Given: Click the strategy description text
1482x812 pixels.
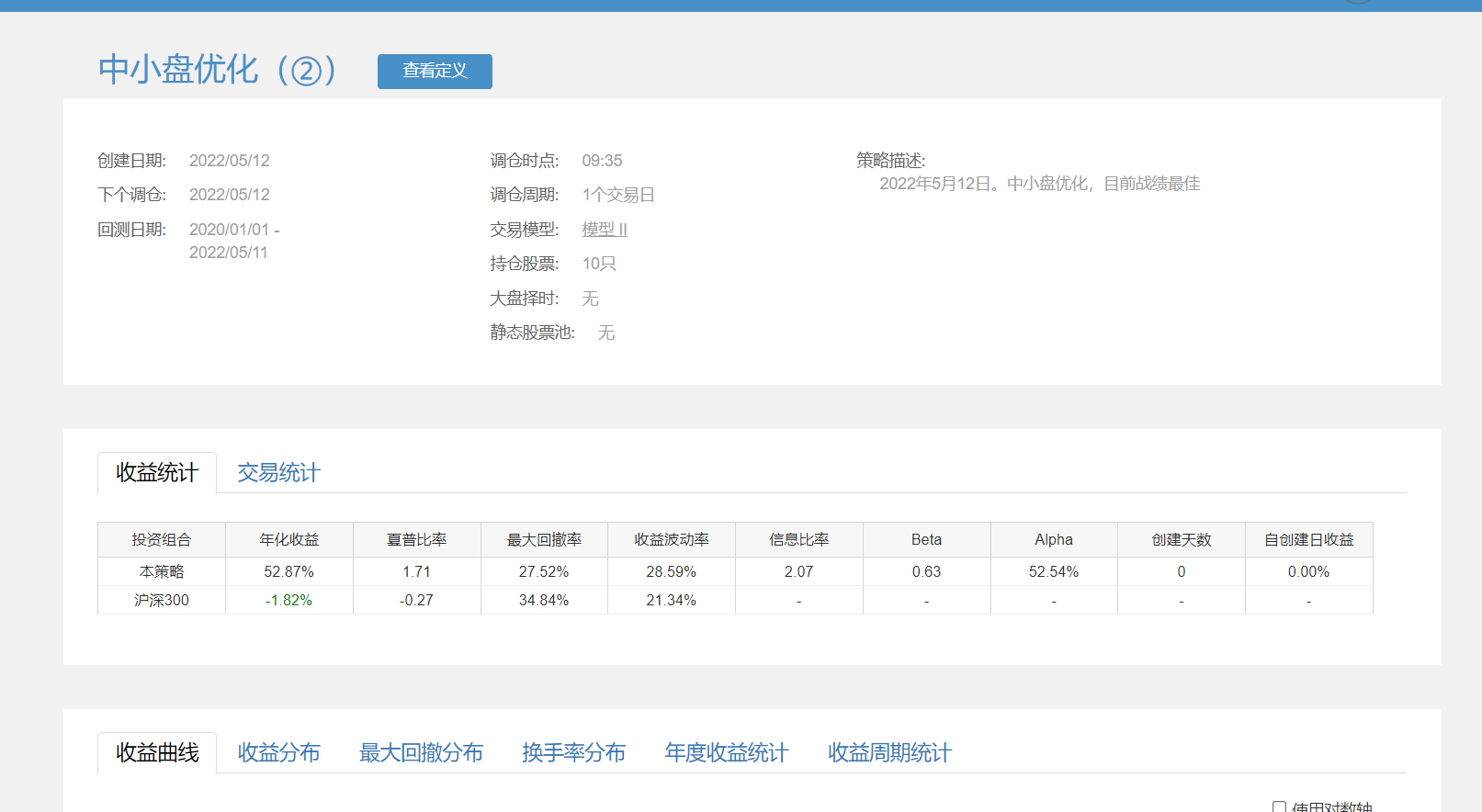Looking at the screenshot, I should [x=1039, y=184].
